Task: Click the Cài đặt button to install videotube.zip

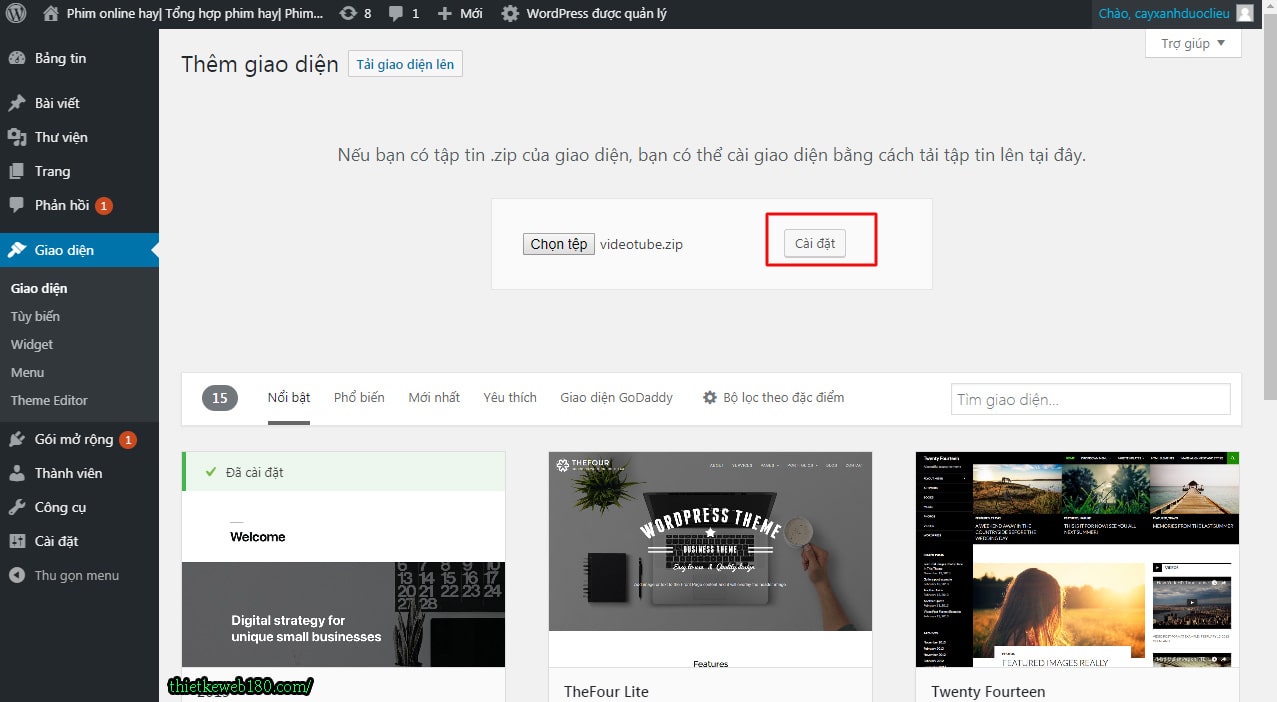Action: tap(813, 242)
